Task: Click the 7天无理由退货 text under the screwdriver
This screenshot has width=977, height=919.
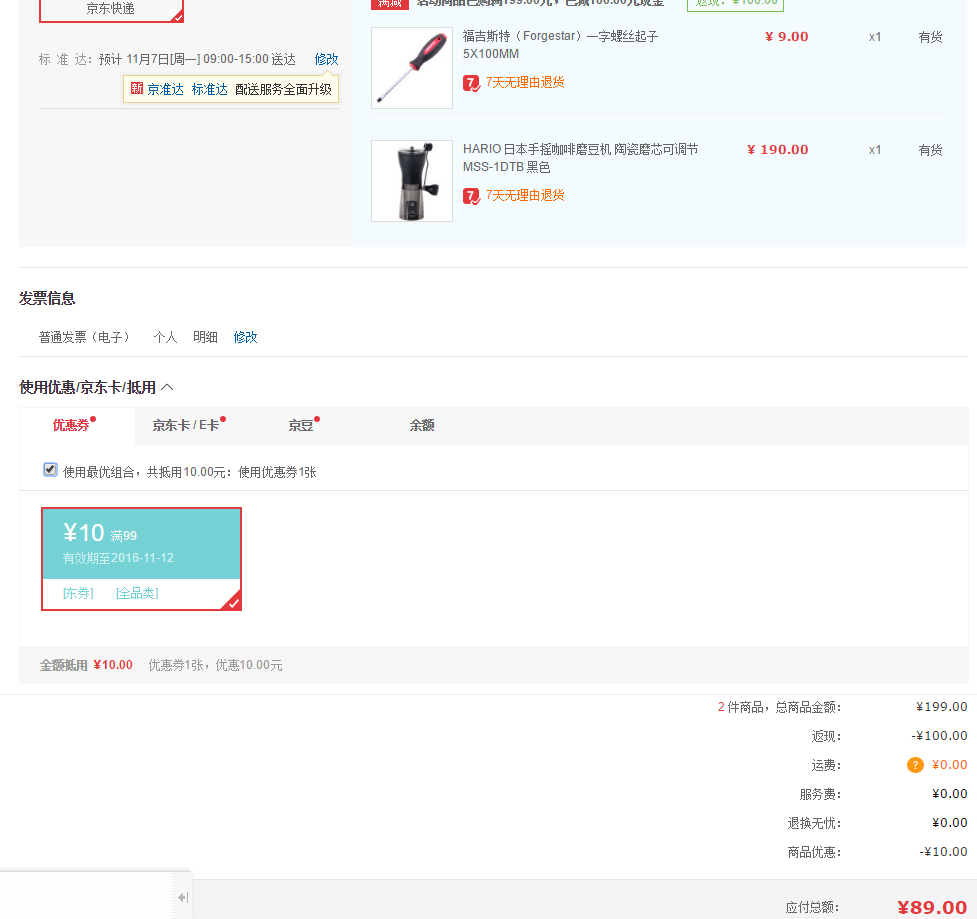Action: click(x=525, y=82)
